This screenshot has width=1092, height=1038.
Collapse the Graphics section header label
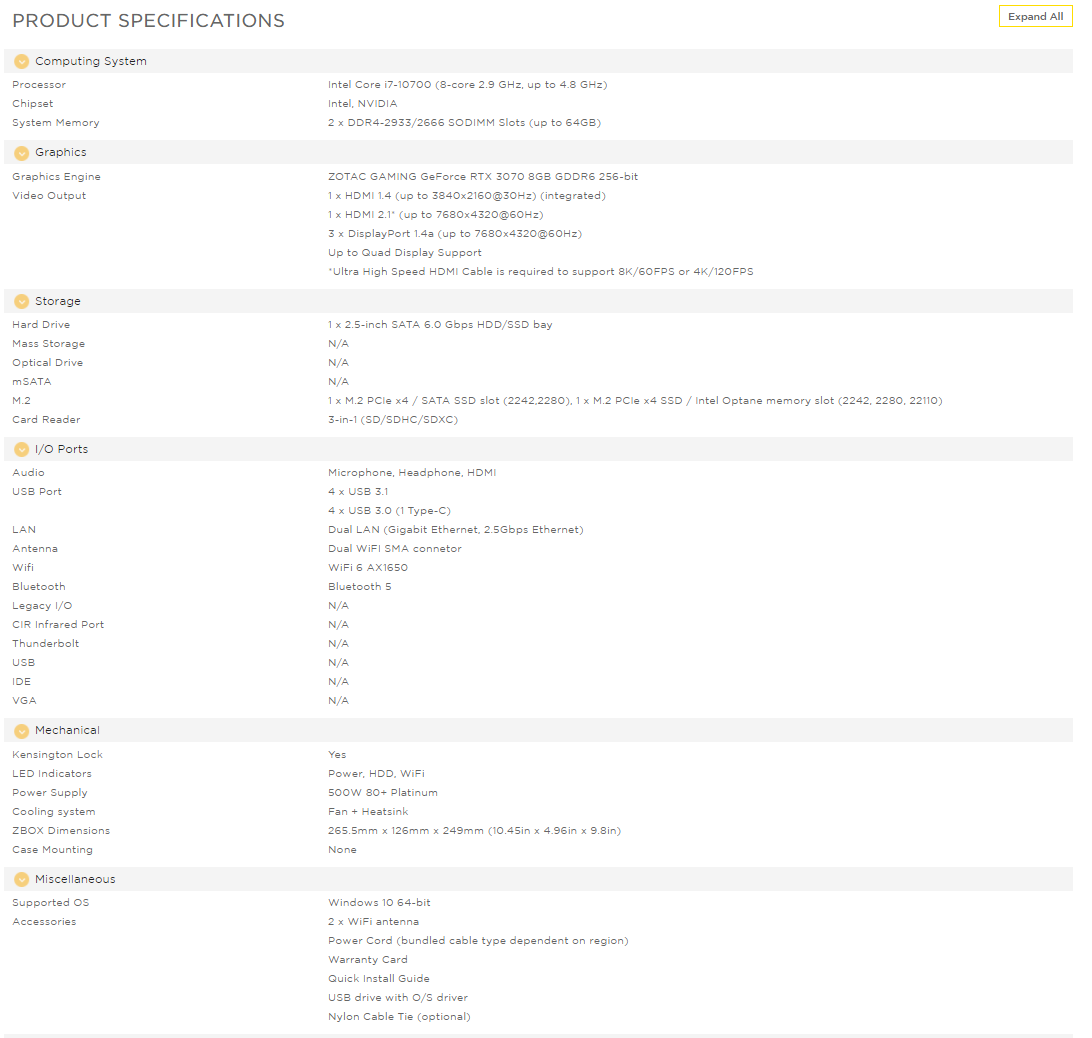61,152
